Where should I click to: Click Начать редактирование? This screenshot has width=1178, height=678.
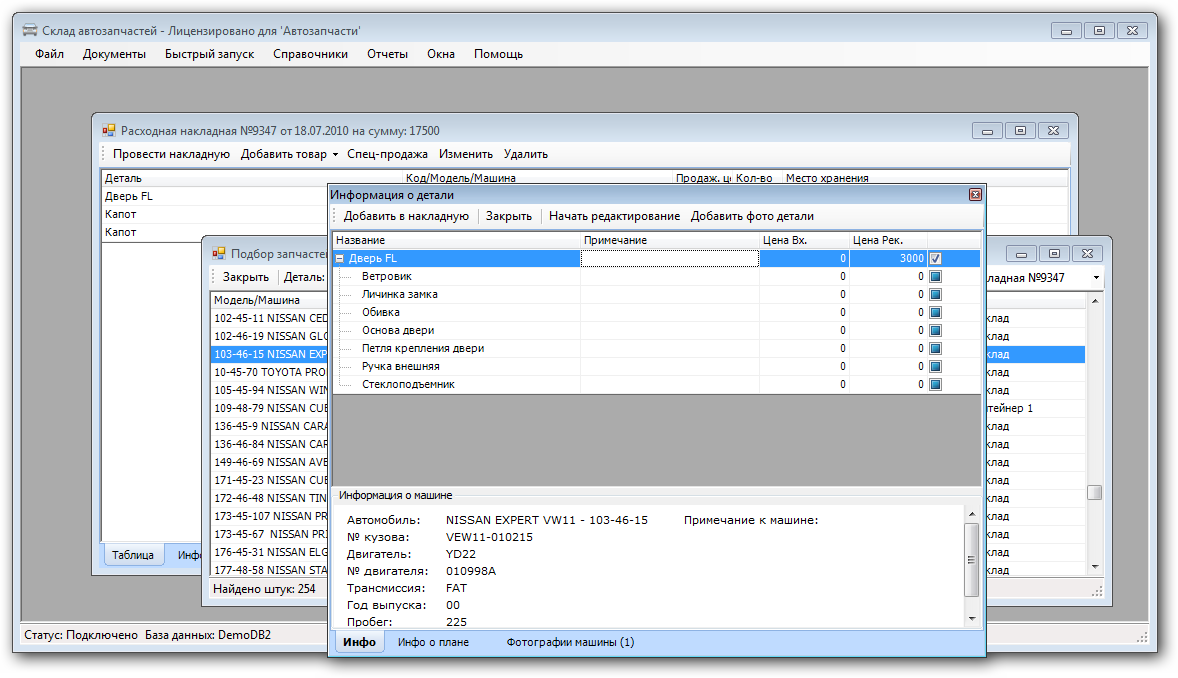(x=614, y=216)
